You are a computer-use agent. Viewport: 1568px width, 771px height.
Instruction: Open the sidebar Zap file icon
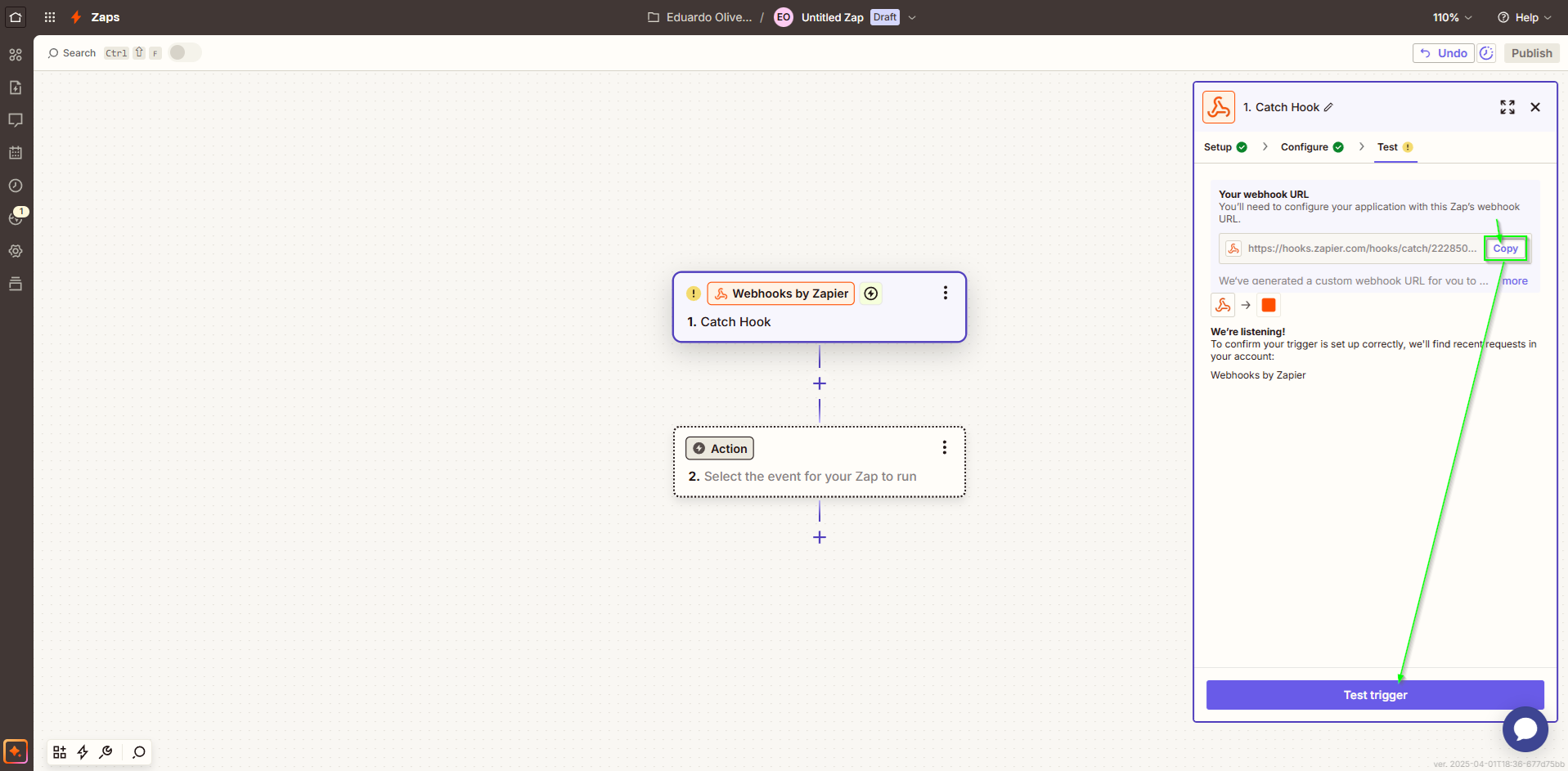[x=16, y=87]
